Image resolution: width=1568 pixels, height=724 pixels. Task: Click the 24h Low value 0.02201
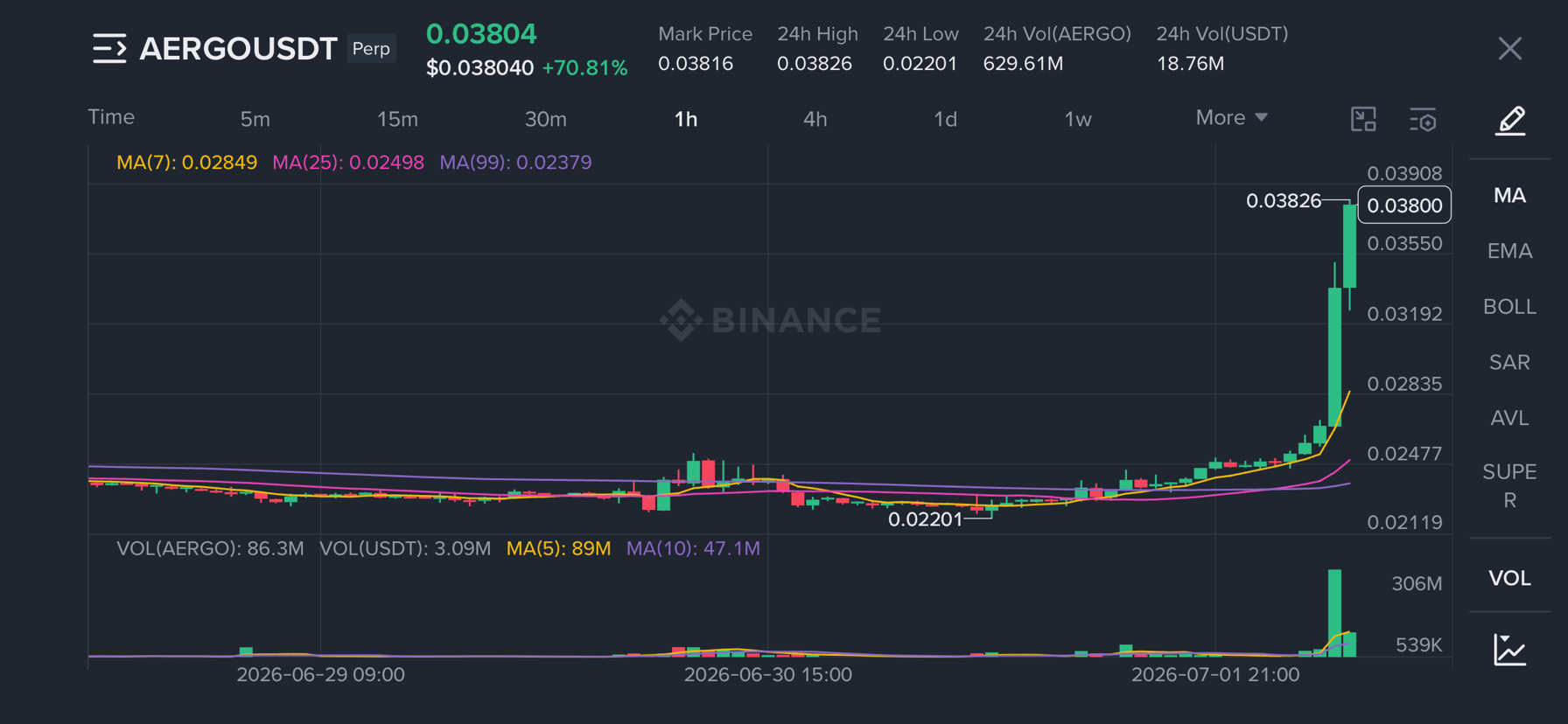tap(920, 64)
